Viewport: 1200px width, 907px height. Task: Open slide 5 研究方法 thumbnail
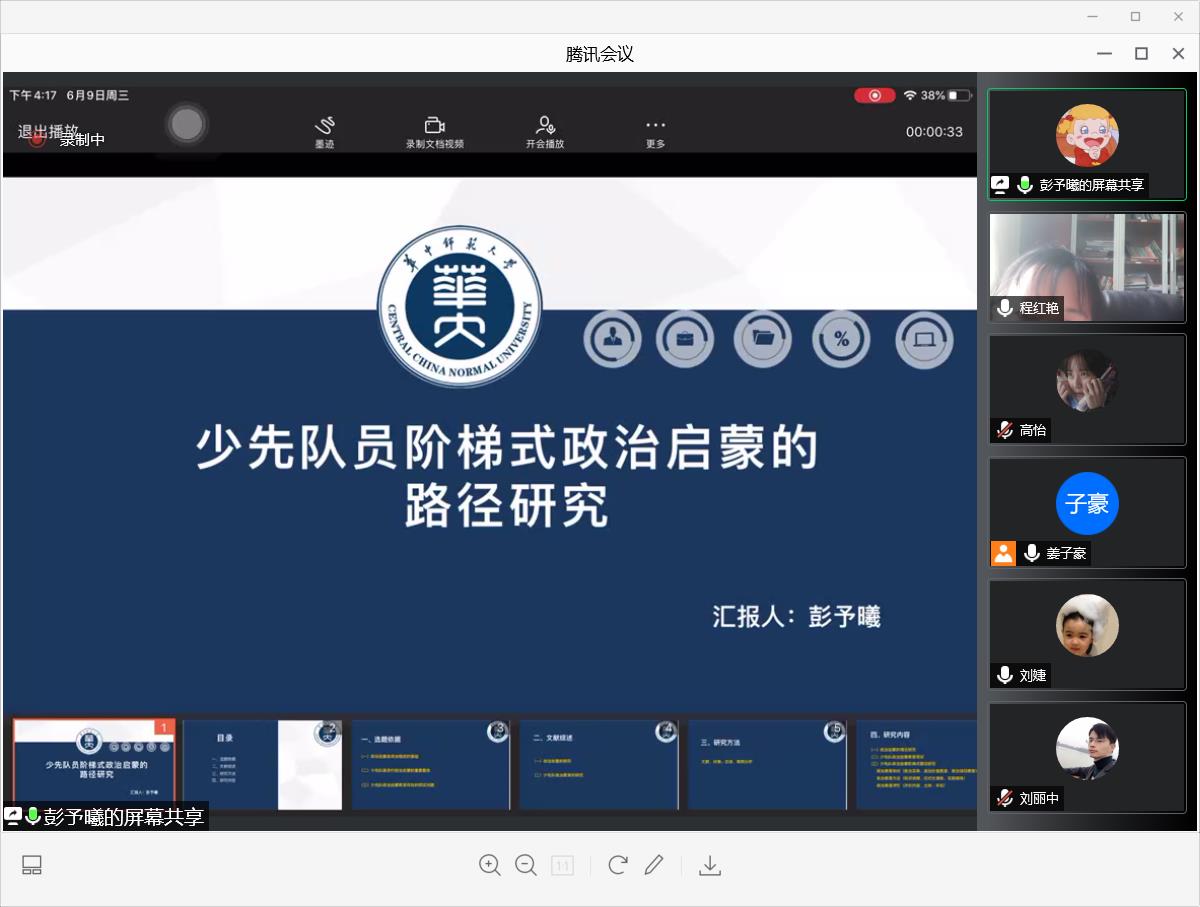tap(767, 764)
